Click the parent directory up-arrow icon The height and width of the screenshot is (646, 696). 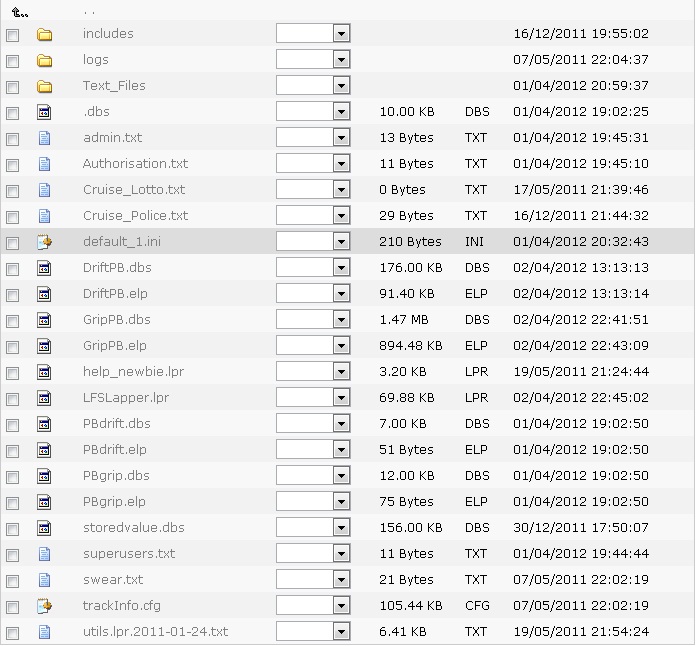(x=19, y=12)
